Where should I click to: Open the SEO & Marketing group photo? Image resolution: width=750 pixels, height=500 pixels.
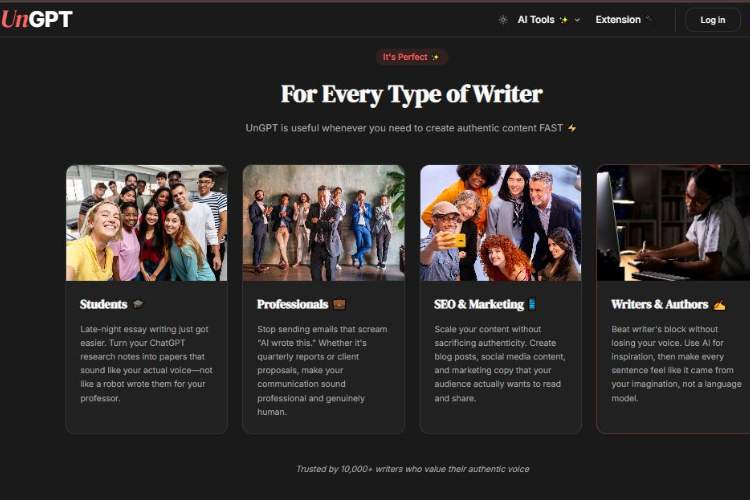coord(500,223)
